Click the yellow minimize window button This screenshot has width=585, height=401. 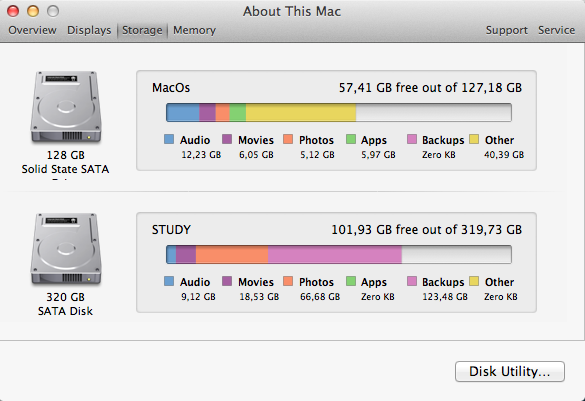33,11
